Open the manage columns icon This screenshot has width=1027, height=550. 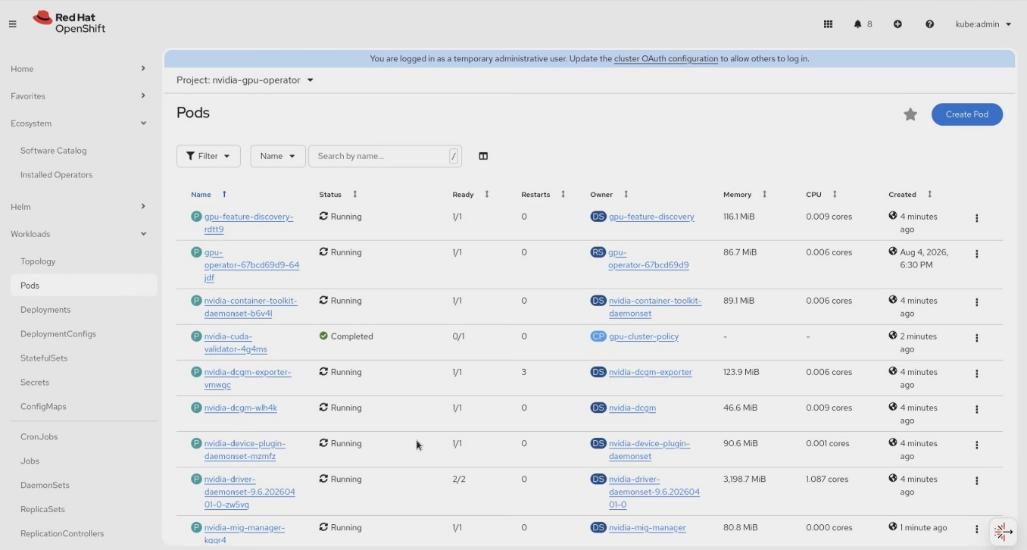pos(483,156)
